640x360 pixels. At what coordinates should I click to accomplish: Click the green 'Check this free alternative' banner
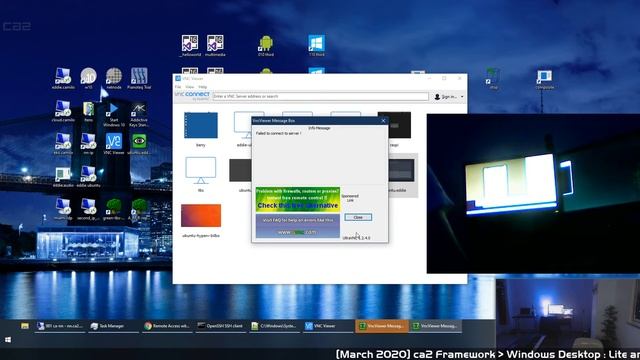pos(298,200)
